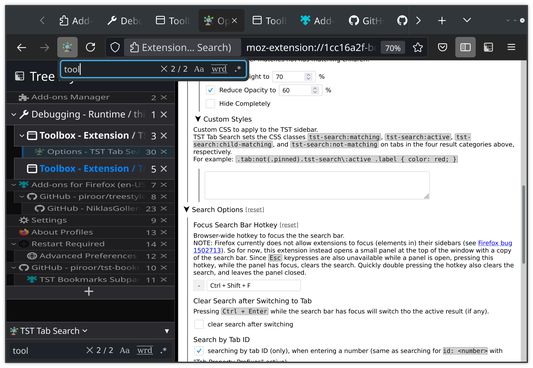
Task: Clear the bottom sidebar search with X
Action: click(89, 350)
